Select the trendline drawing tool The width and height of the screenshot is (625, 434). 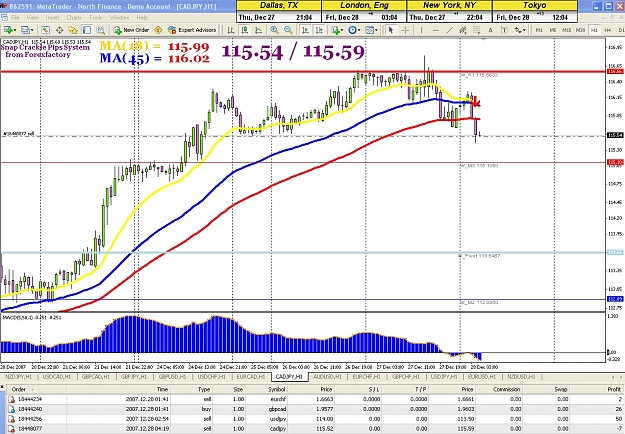[449, 30]
